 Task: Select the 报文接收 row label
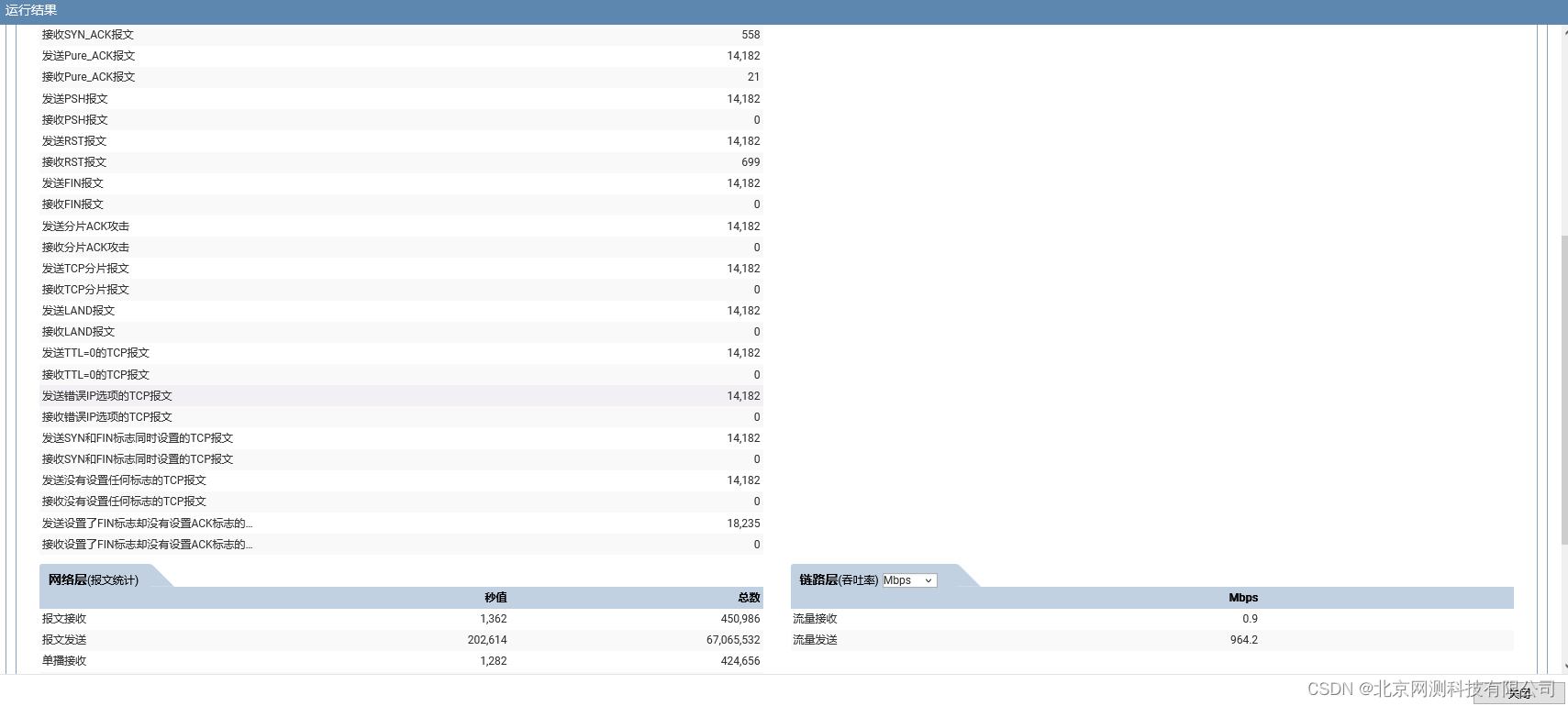click(x=64, y=619)
